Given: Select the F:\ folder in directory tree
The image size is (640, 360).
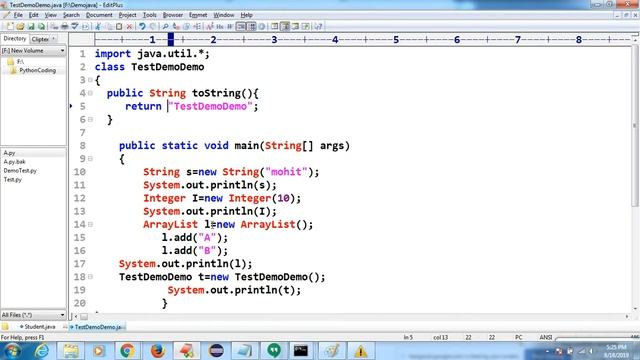Looking at the screenshot, I should (x=20, y=62).
